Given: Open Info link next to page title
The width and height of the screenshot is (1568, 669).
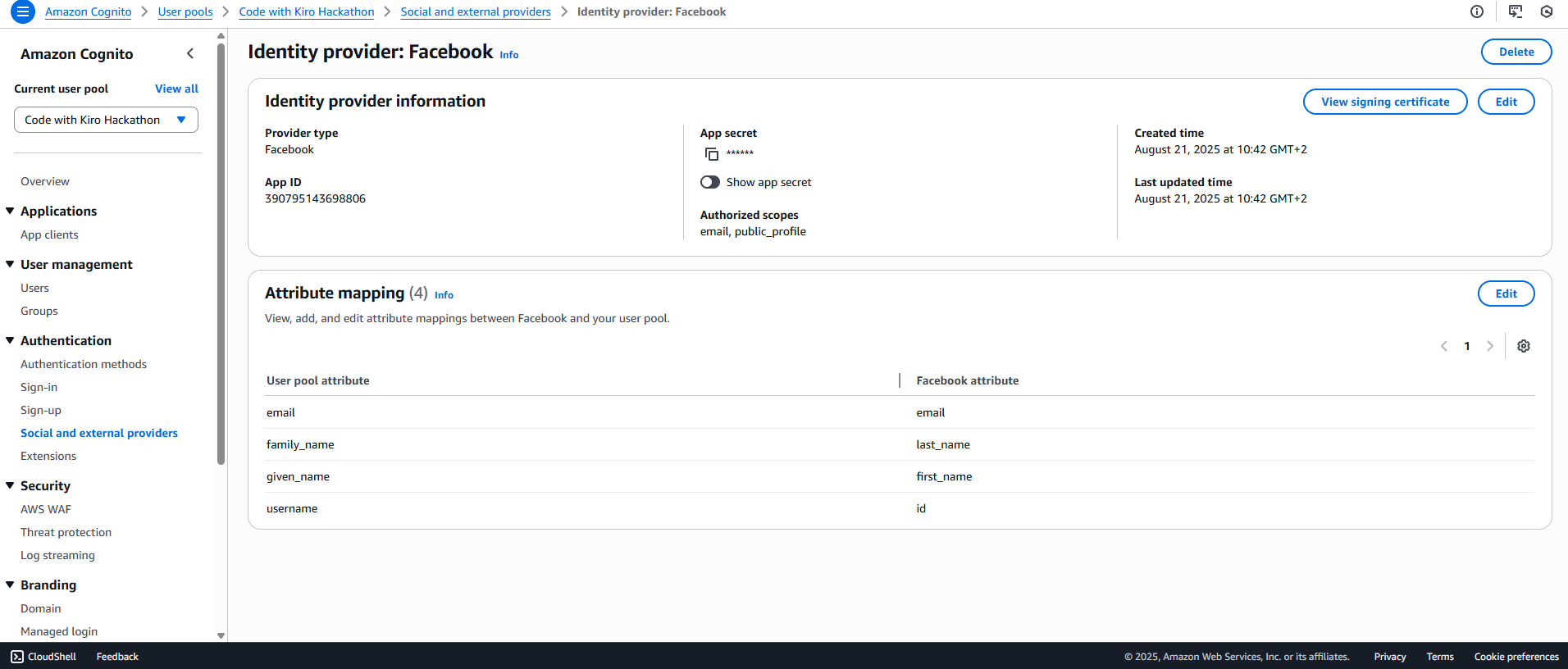Looking at the screenshot, I should 509,55.
